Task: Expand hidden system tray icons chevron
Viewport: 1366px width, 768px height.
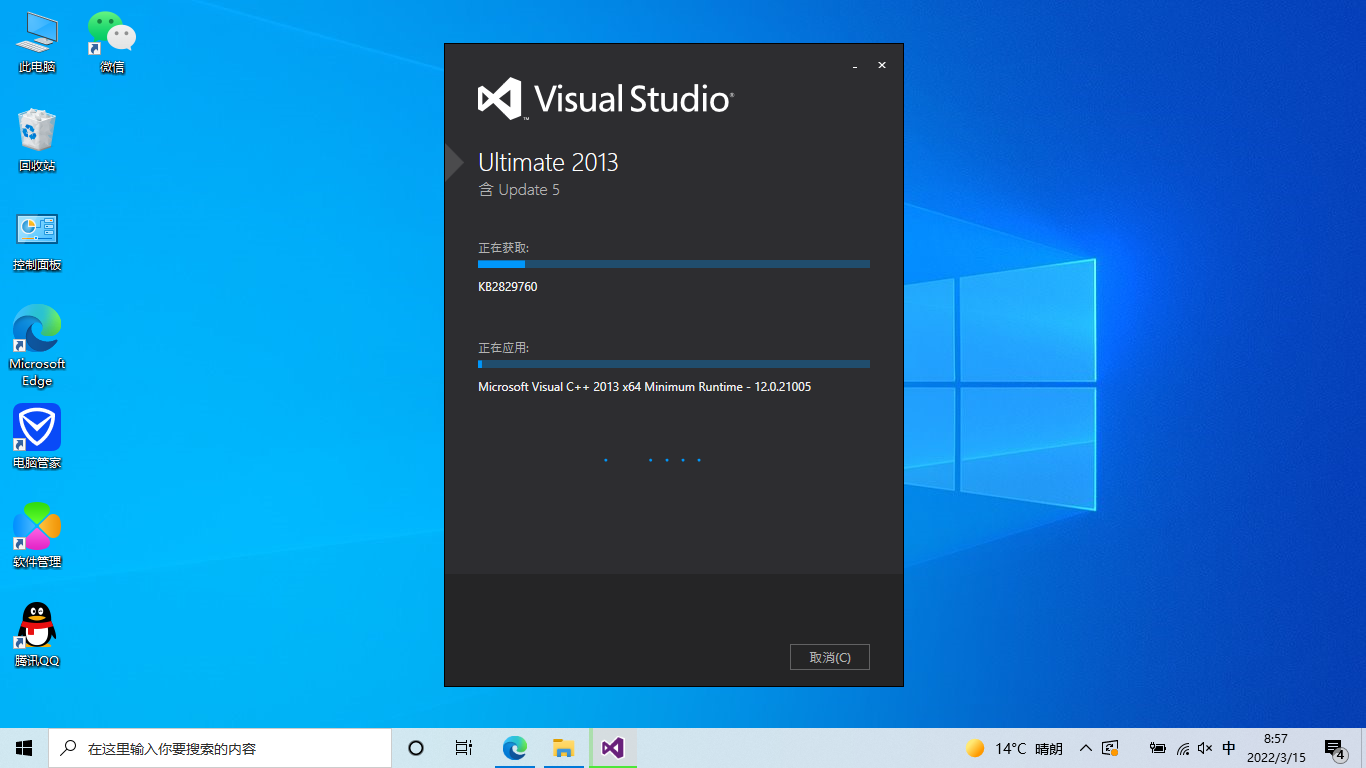Action: coord(1086,748)
